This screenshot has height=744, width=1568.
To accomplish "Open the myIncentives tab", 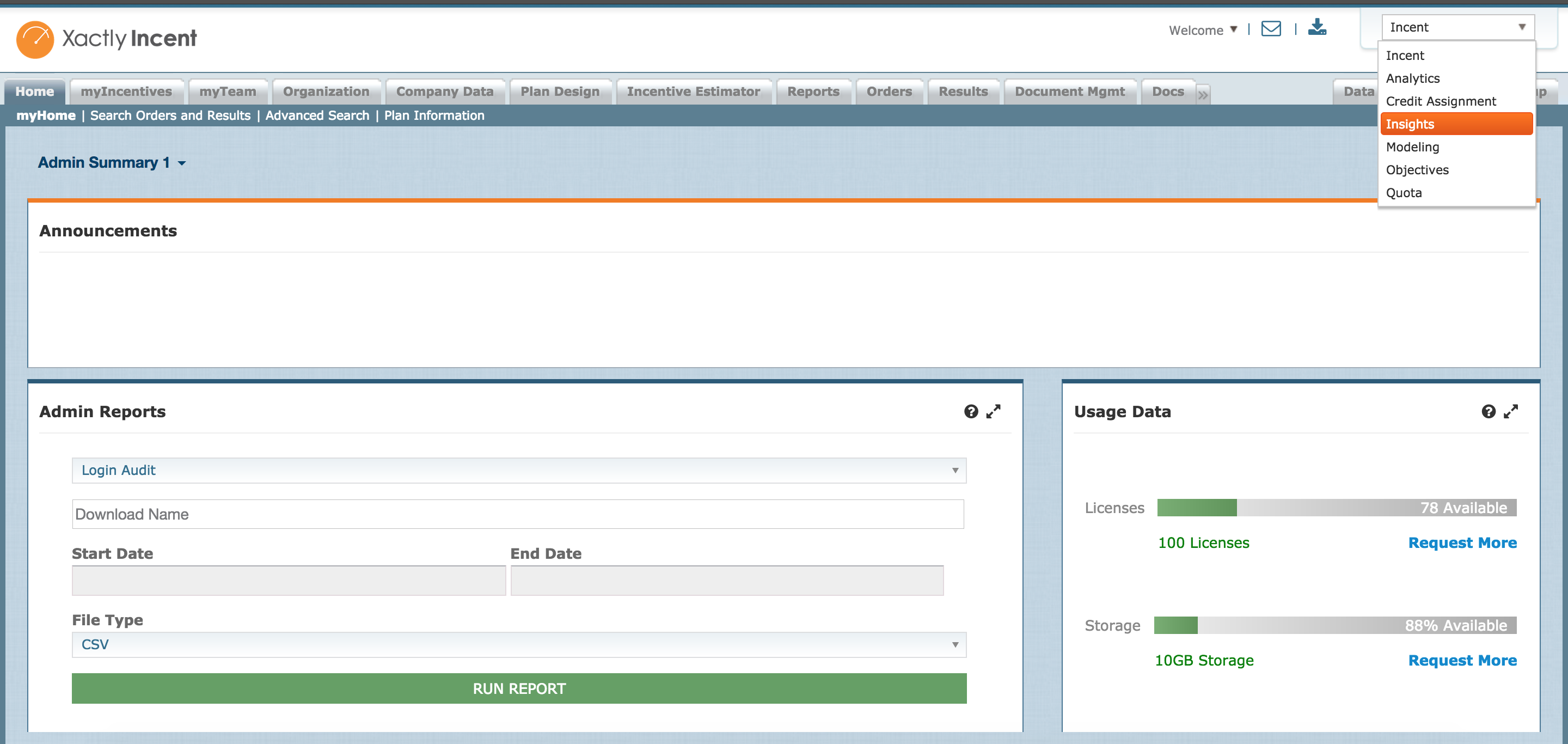I will pos(127,92).
